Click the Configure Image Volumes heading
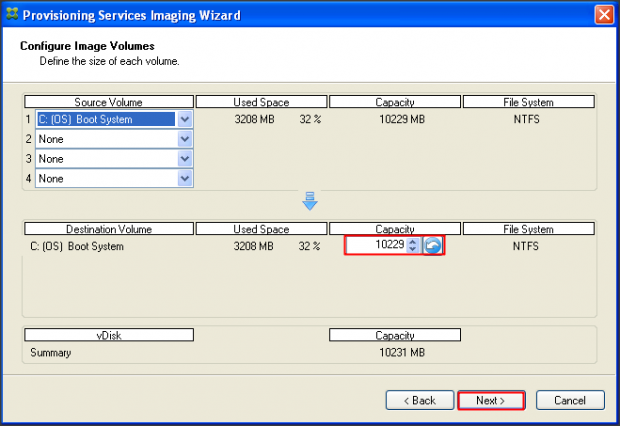 (87, 46)
